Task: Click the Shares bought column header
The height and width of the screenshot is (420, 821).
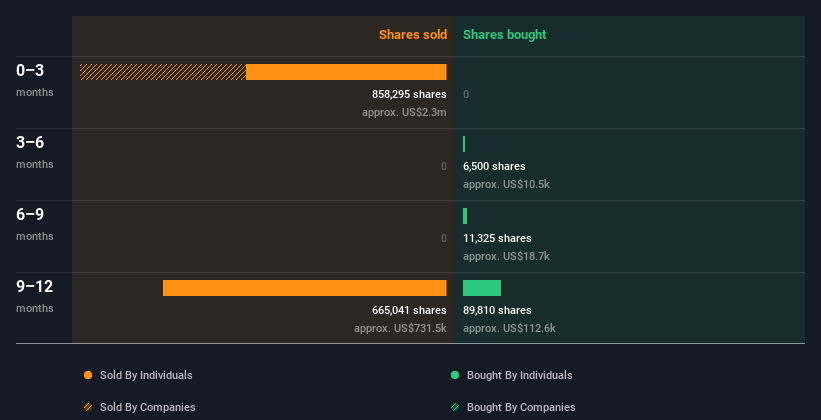Action: point(505,35)
